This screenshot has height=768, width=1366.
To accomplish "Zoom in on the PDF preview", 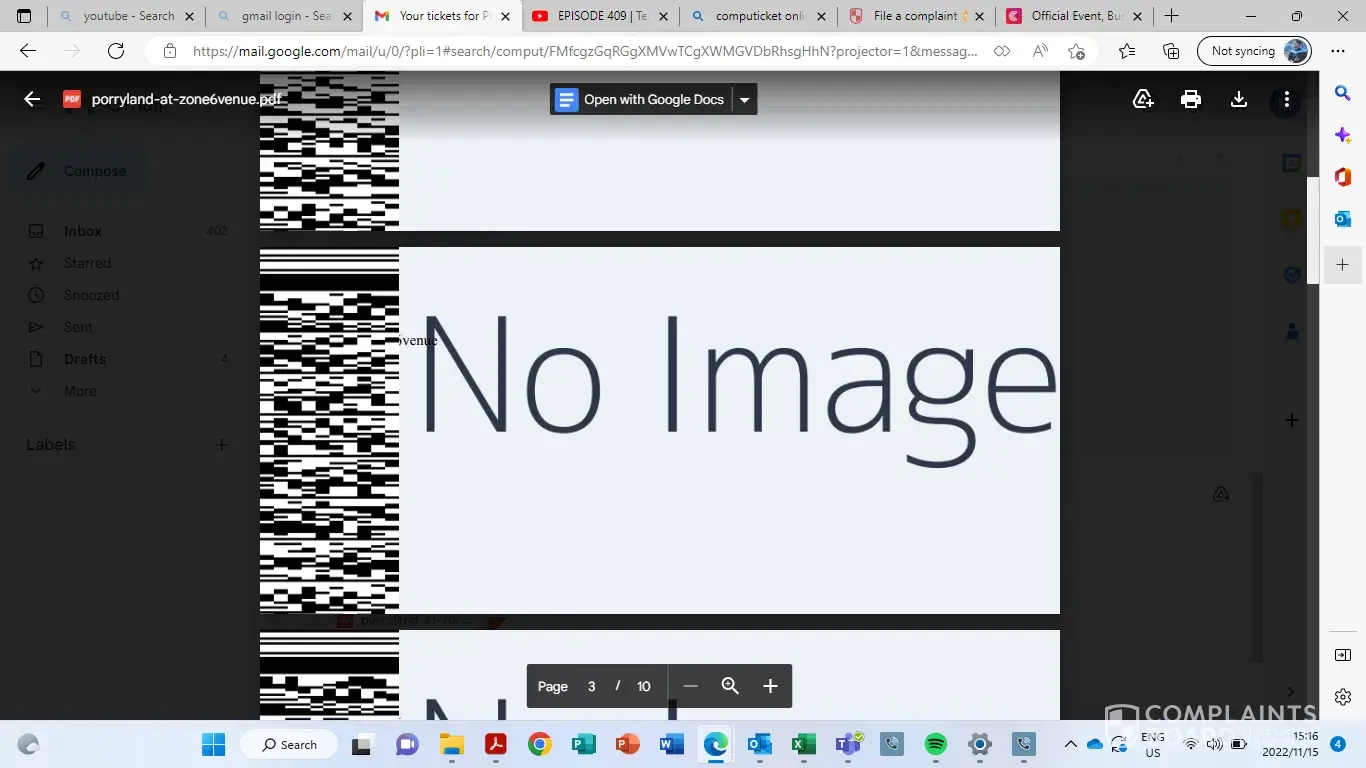I will [x=770, y=686].
